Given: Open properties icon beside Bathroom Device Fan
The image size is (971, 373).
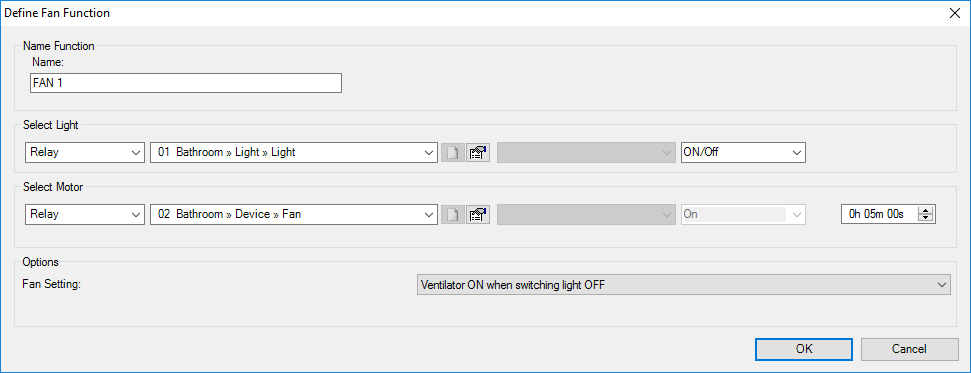Looking at the screenshot, I should (477, 214).
